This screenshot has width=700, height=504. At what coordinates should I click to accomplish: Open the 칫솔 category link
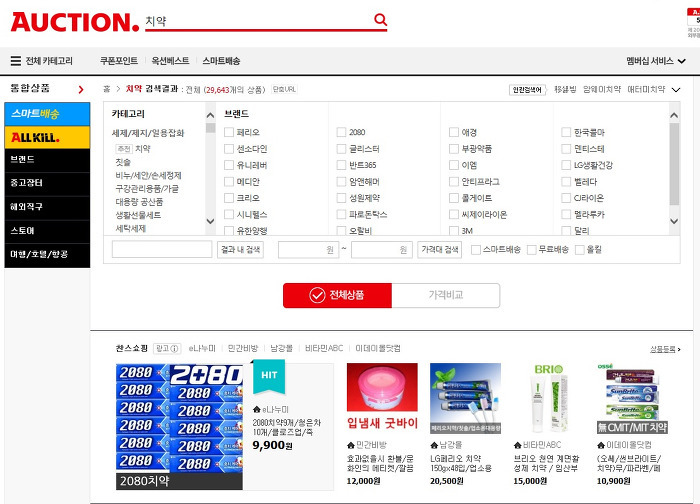coord(123,162)
